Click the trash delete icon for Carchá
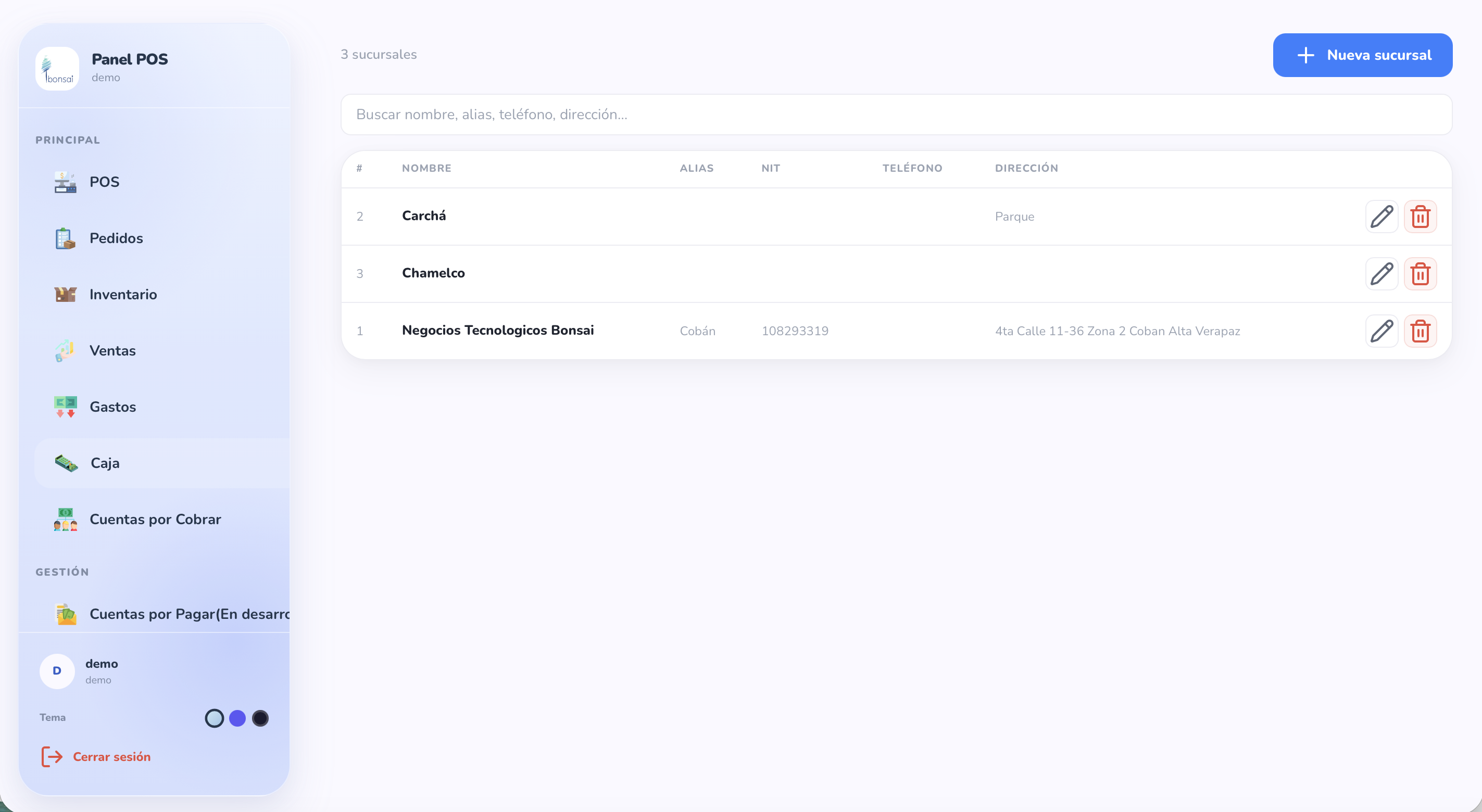The height and width of the screenshot is (812, 1482). pyautogui.click(x=1420, y=217)
